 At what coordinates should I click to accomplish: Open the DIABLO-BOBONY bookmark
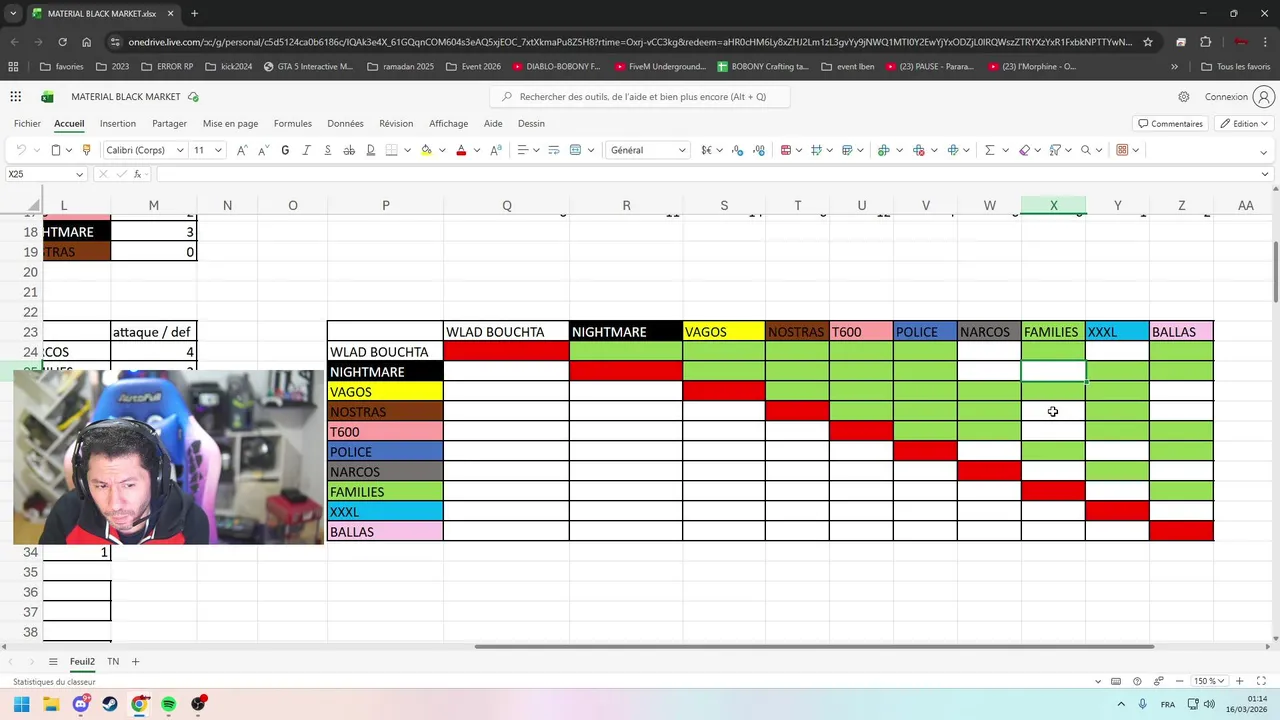click(x=556, y=67)
